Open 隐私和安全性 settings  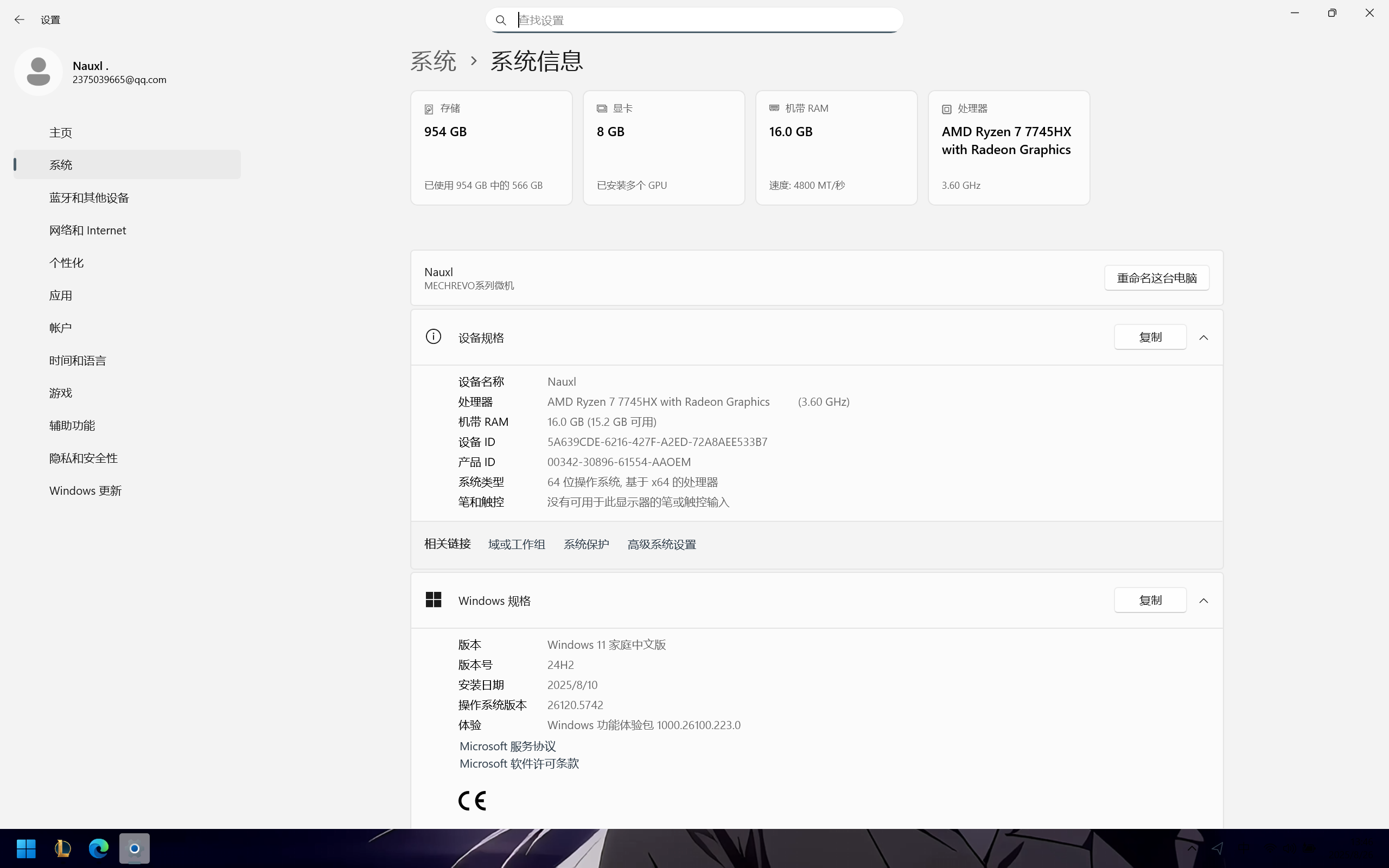(x=127, y=458)
